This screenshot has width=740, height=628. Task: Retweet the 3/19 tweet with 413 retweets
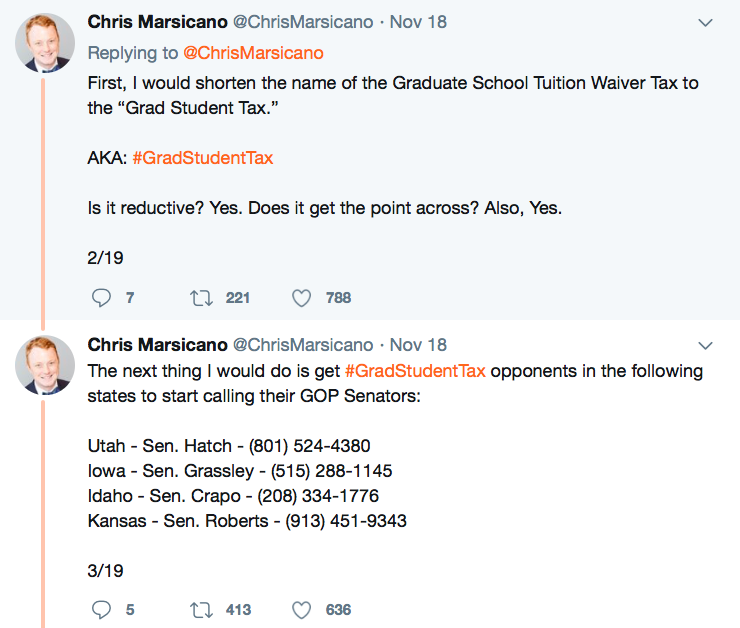pyautogui.click(x=199, y=609)
